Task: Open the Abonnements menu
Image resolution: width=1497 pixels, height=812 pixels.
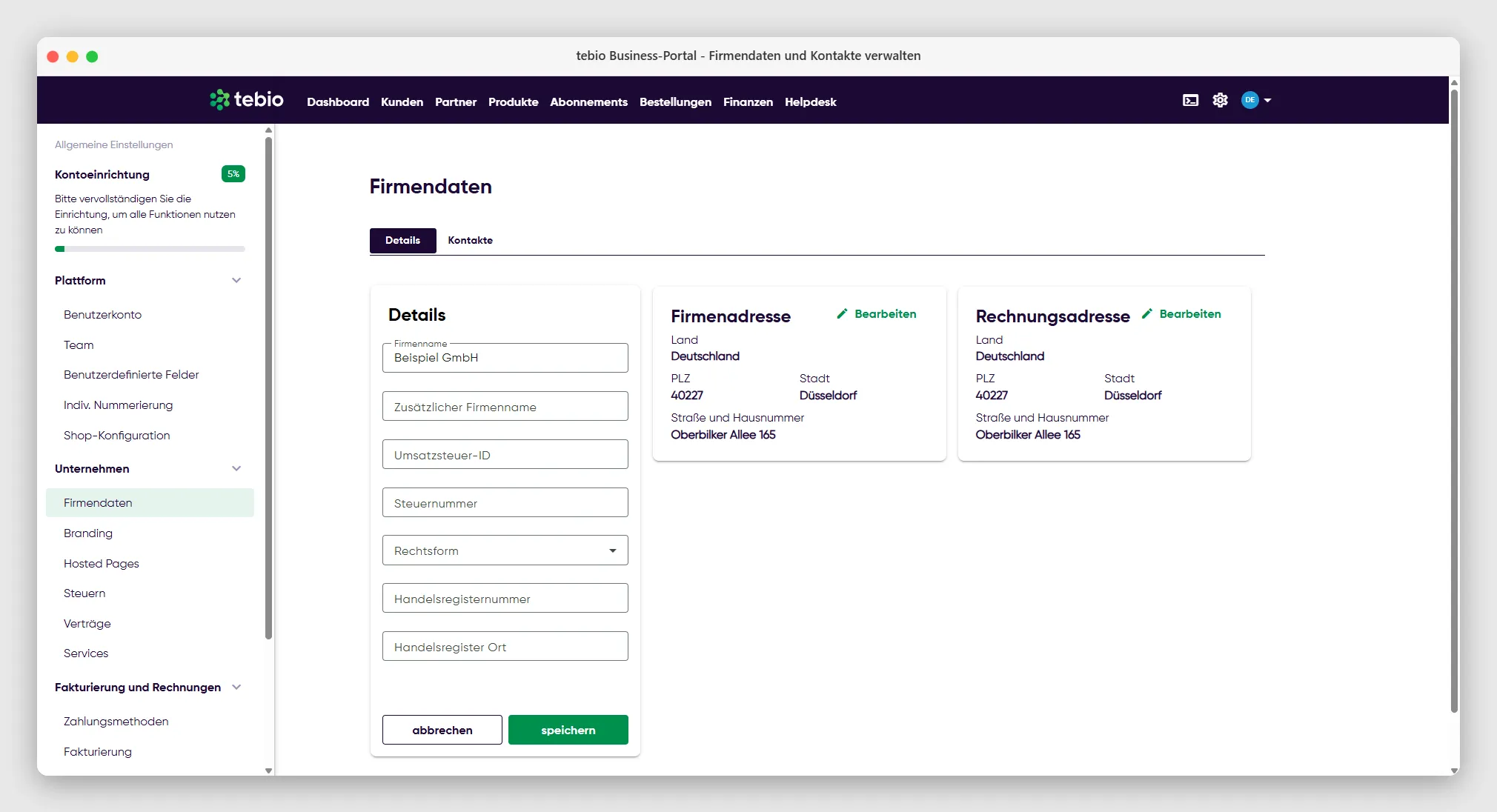Action: coord(588,101)
